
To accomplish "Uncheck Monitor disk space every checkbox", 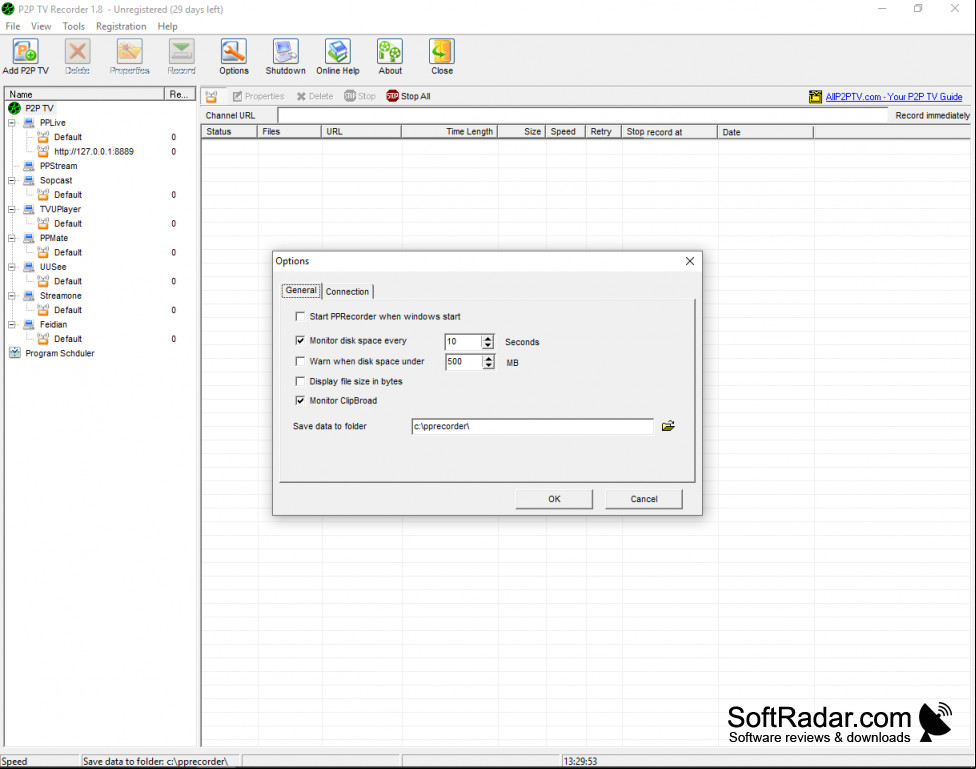I will pos(300,341).
